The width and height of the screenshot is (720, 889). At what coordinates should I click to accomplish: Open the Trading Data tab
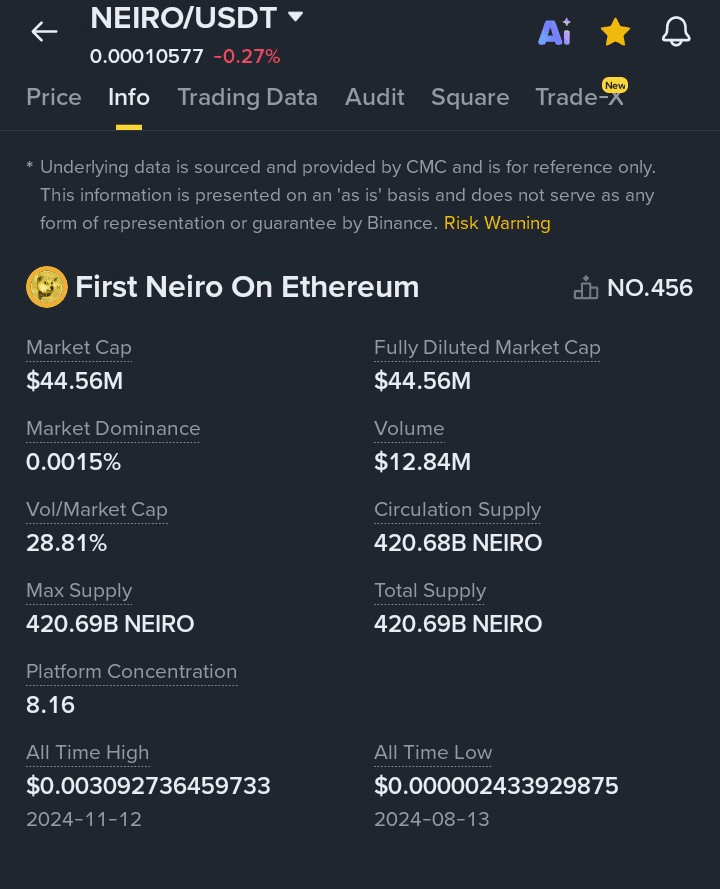[x=247, y=97]
